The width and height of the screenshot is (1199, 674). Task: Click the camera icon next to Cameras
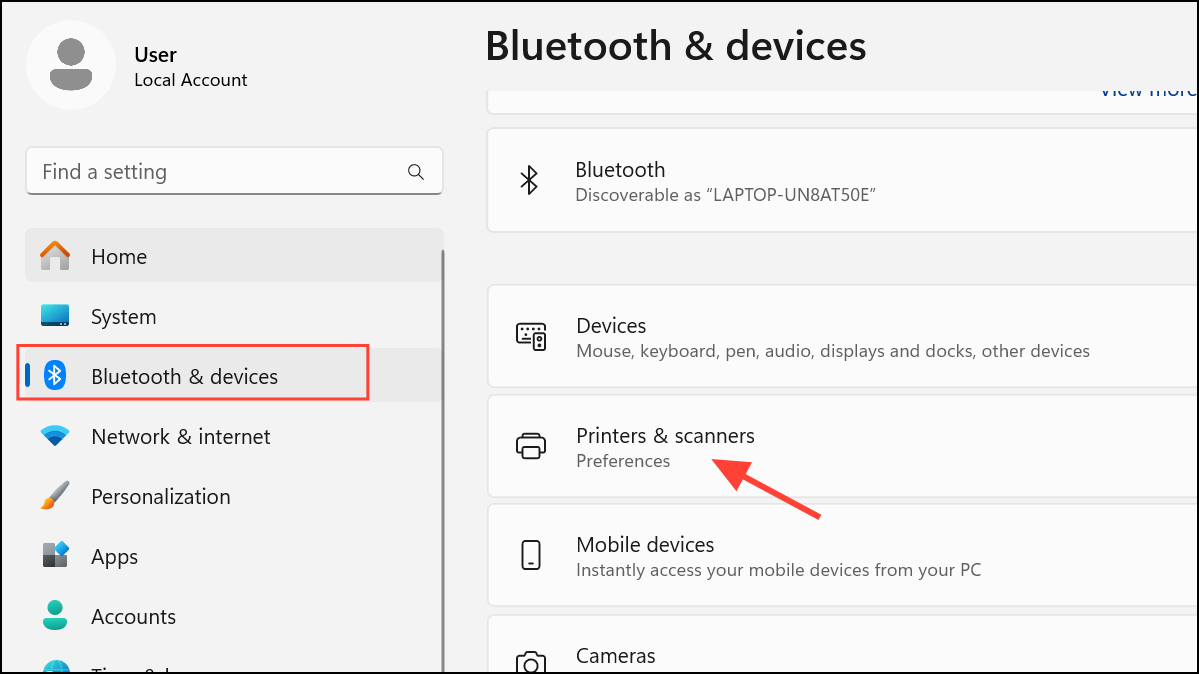click(x=531, y=663)
